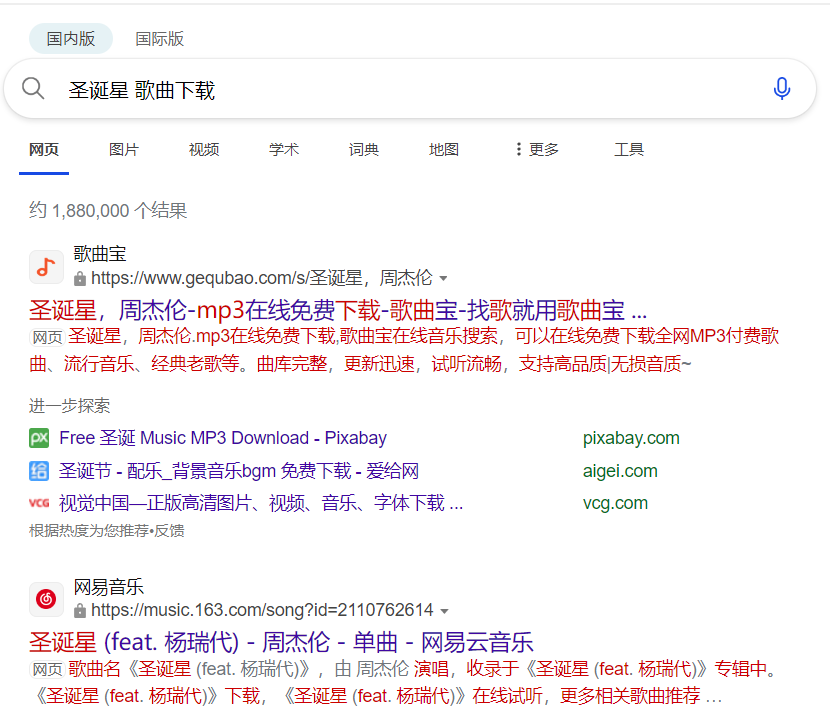Open the 工具 search tools
The width and height of the screenshot is (830, 717).
[629, 150]
